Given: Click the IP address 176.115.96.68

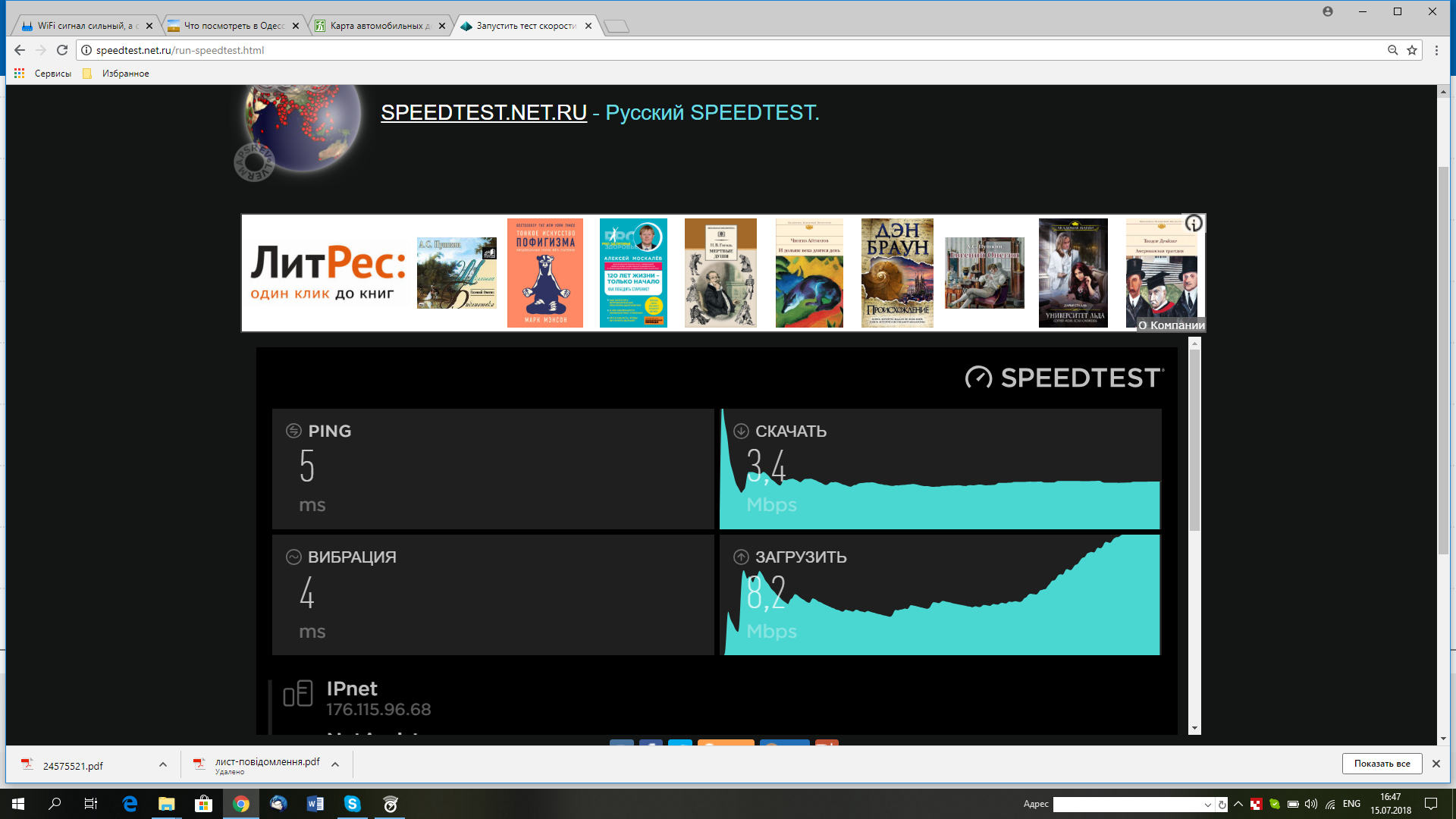Looking at the screenshot, I should coord(378,710).
